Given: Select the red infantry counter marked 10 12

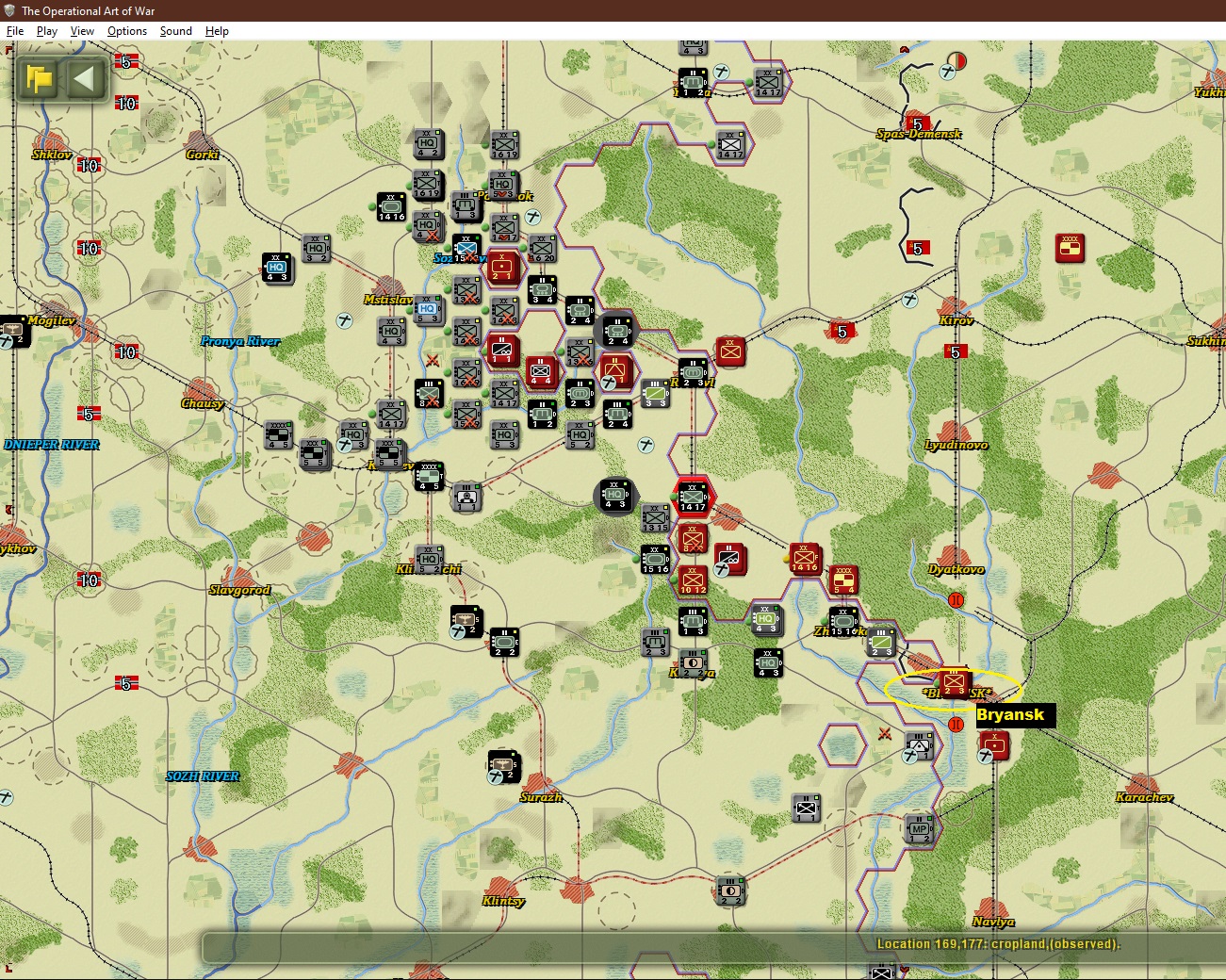Looking at the screenshot, I should [693, 580].
